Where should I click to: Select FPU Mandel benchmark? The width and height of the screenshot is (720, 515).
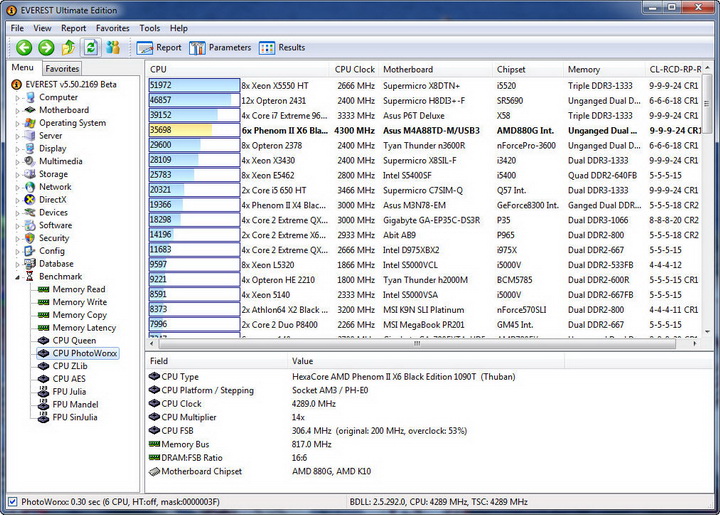[75, 404]
